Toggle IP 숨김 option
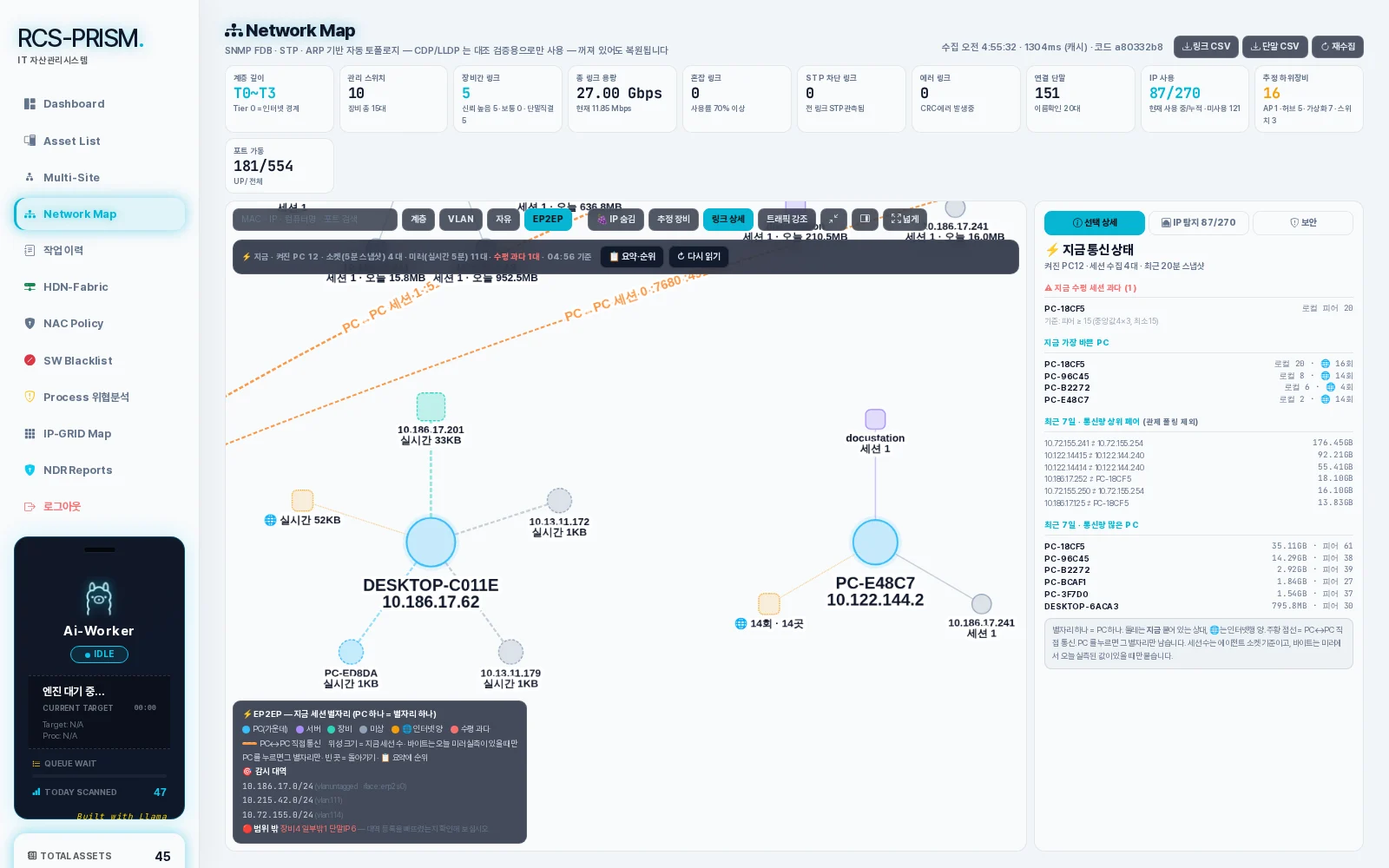The image size is (1389, 868). pyautogui.click(x=616, y=220)
